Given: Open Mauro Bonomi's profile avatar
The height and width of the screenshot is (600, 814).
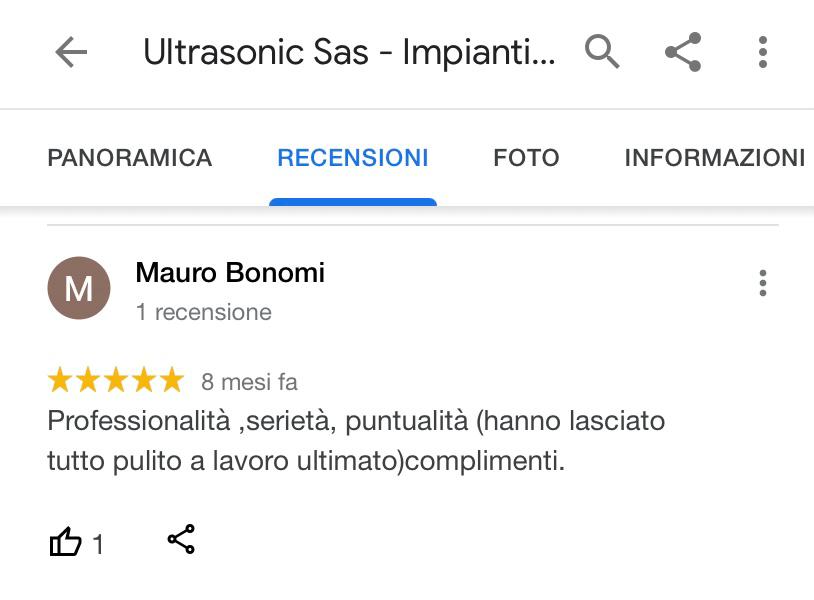Looking at the screenshot, I should (x=80, y=287).
